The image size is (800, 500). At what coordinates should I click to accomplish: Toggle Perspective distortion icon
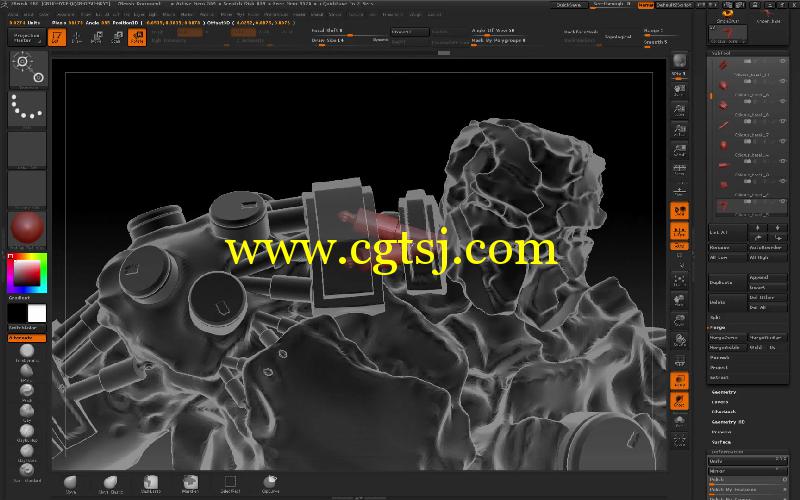pyautogui.click(x=679, y=169)
